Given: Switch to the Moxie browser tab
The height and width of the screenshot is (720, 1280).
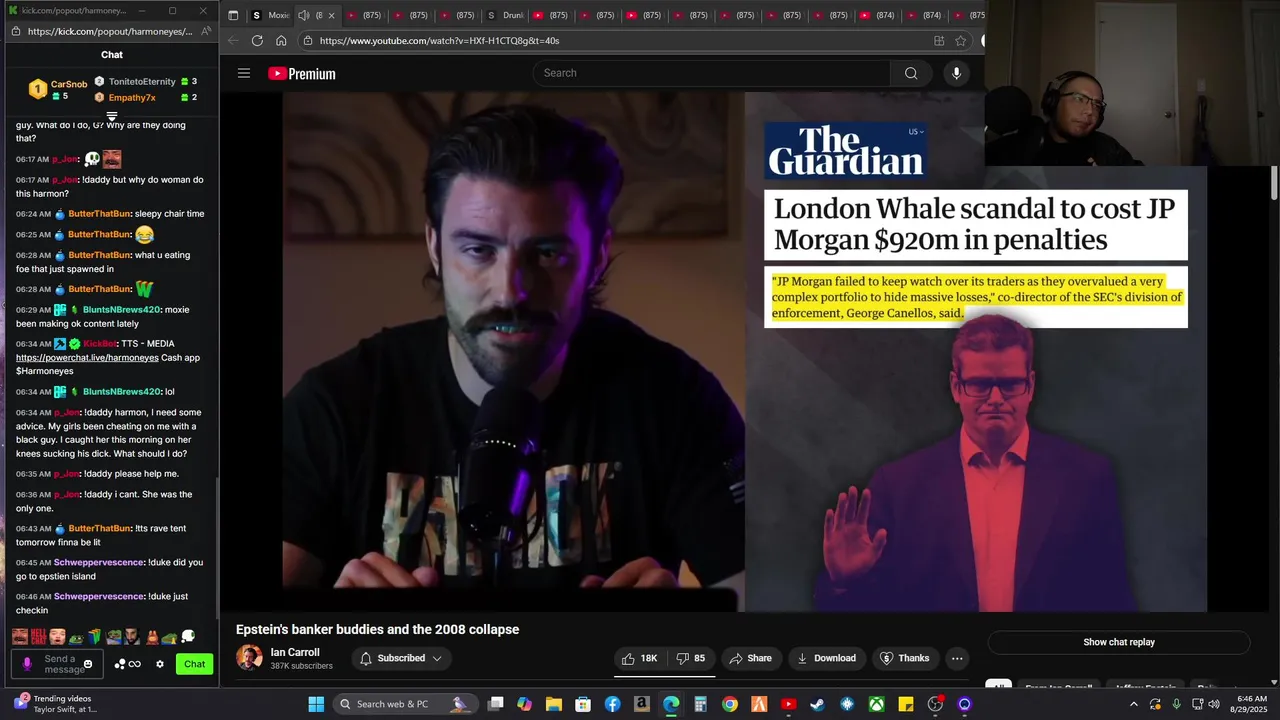Looking at the screenshot, I should 270,15.
